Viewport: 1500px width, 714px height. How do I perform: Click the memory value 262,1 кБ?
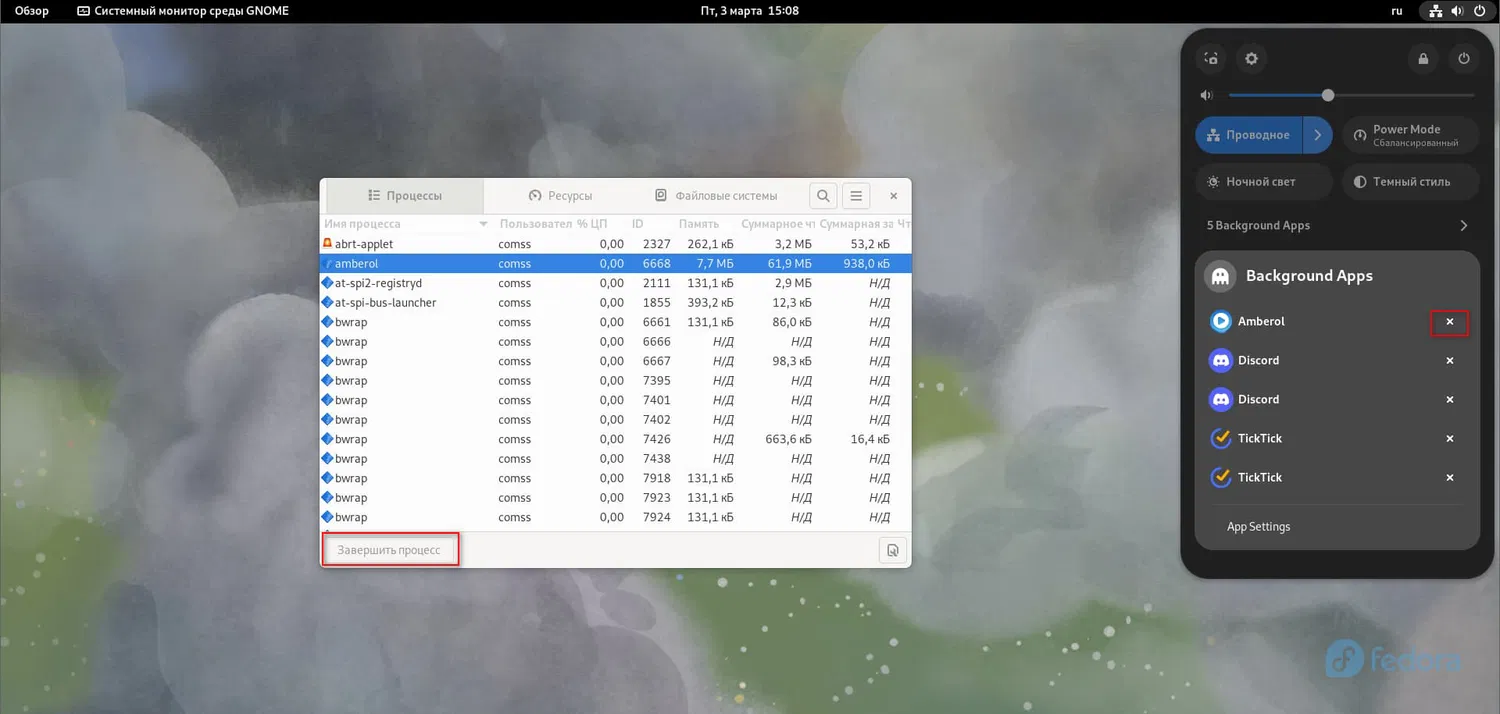click(x=711, y=245)
